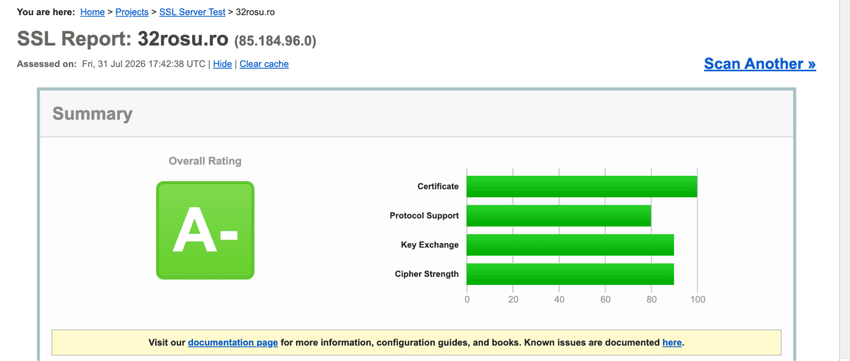Open the documentation page link

(x=233, y=343)
